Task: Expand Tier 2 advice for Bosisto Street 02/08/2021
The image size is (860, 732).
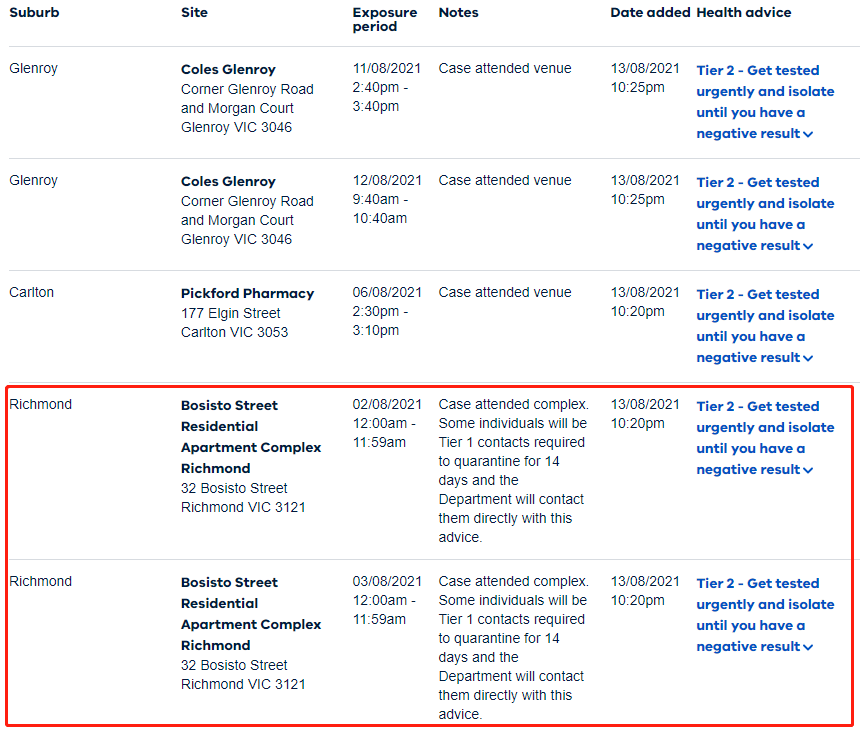Action: point(765,438)
